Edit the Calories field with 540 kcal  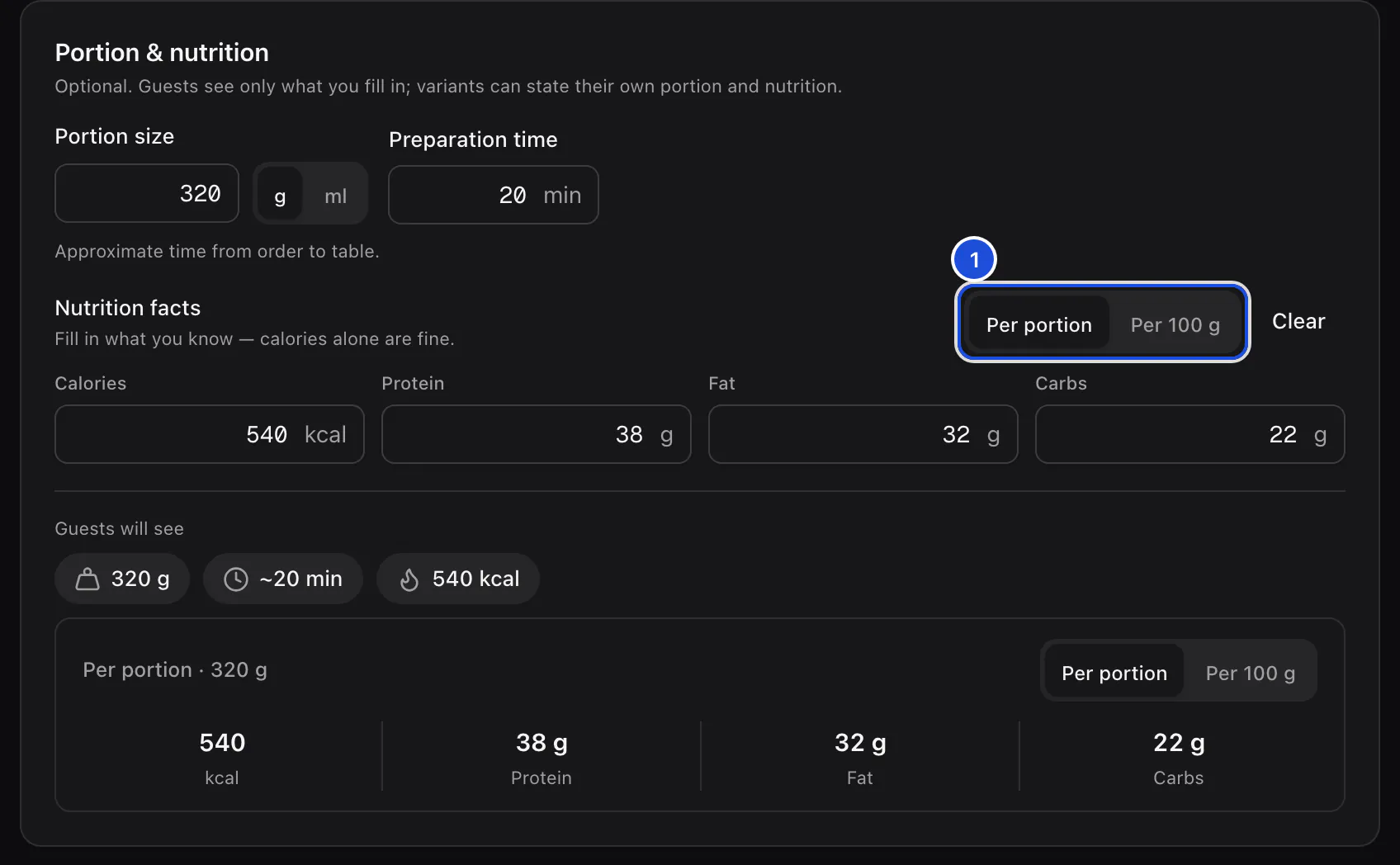pos(210,434)
